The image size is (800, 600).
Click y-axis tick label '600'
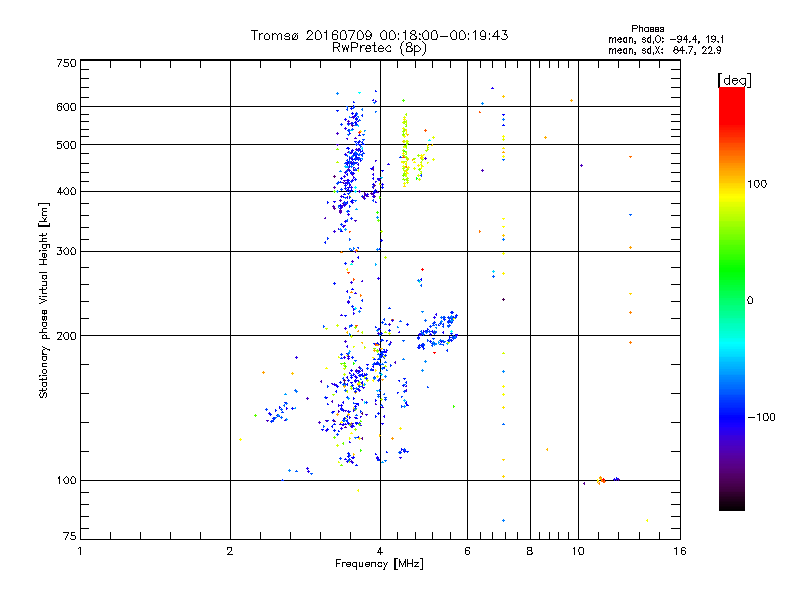[x=66, y=107]
